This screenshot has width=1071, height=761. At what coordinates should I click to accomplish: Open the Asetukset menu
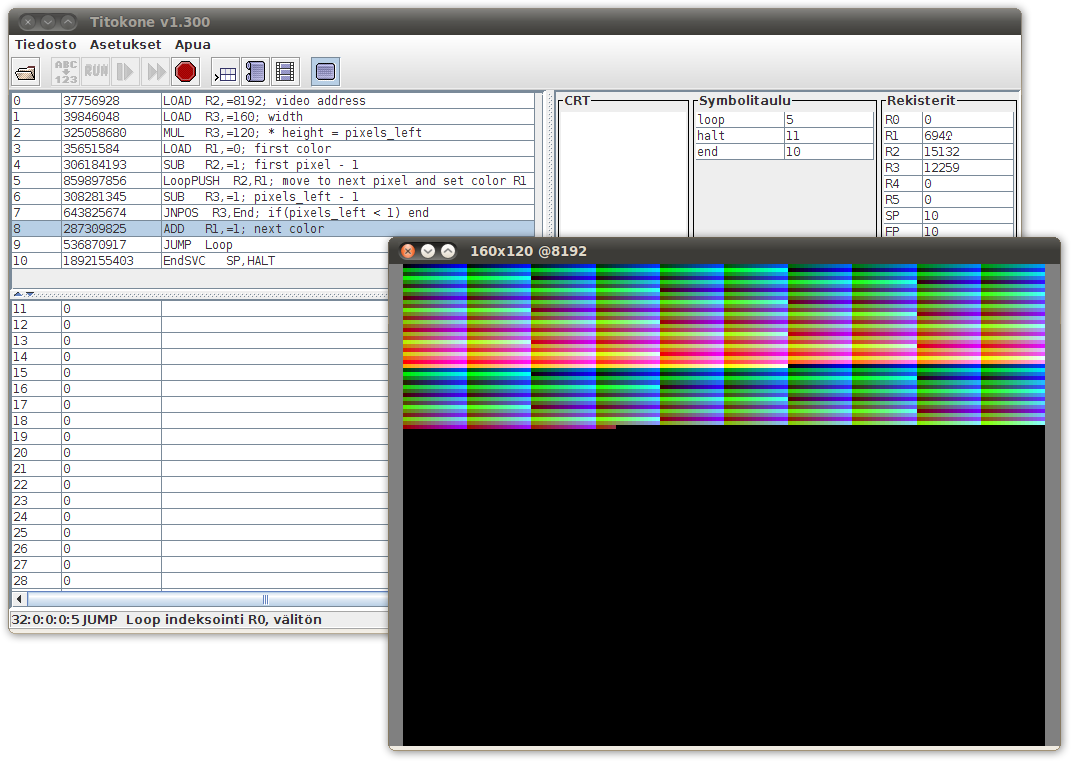pyautogui.click(x=126, y=44)
